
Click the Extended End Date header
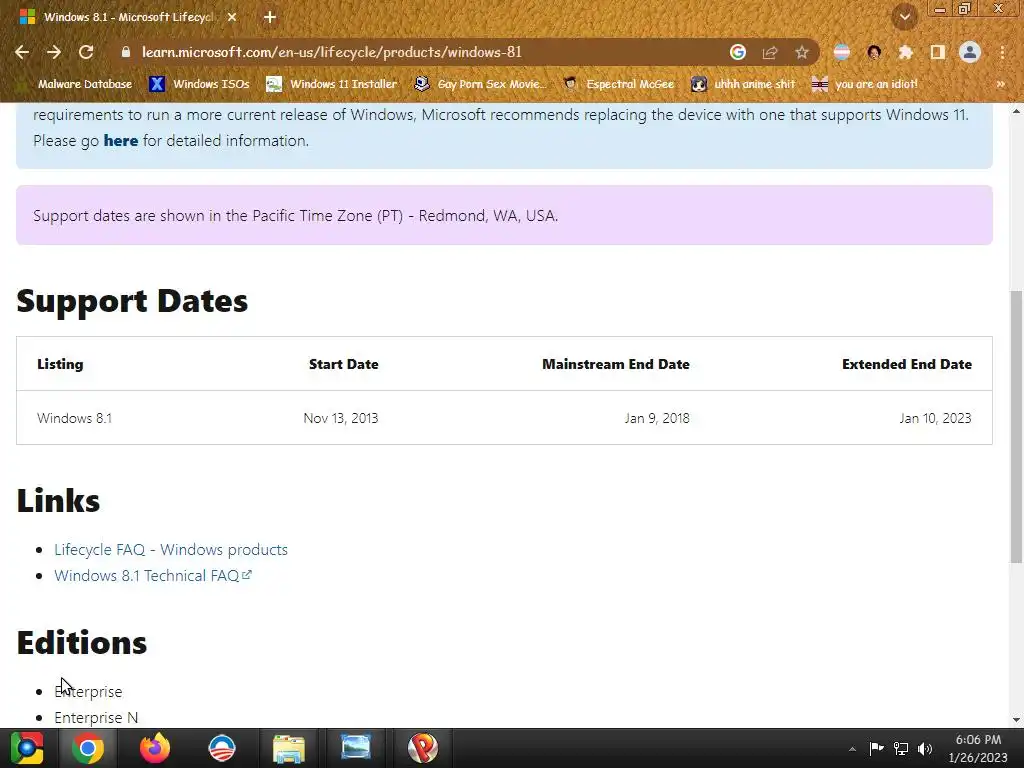[907, 364]
